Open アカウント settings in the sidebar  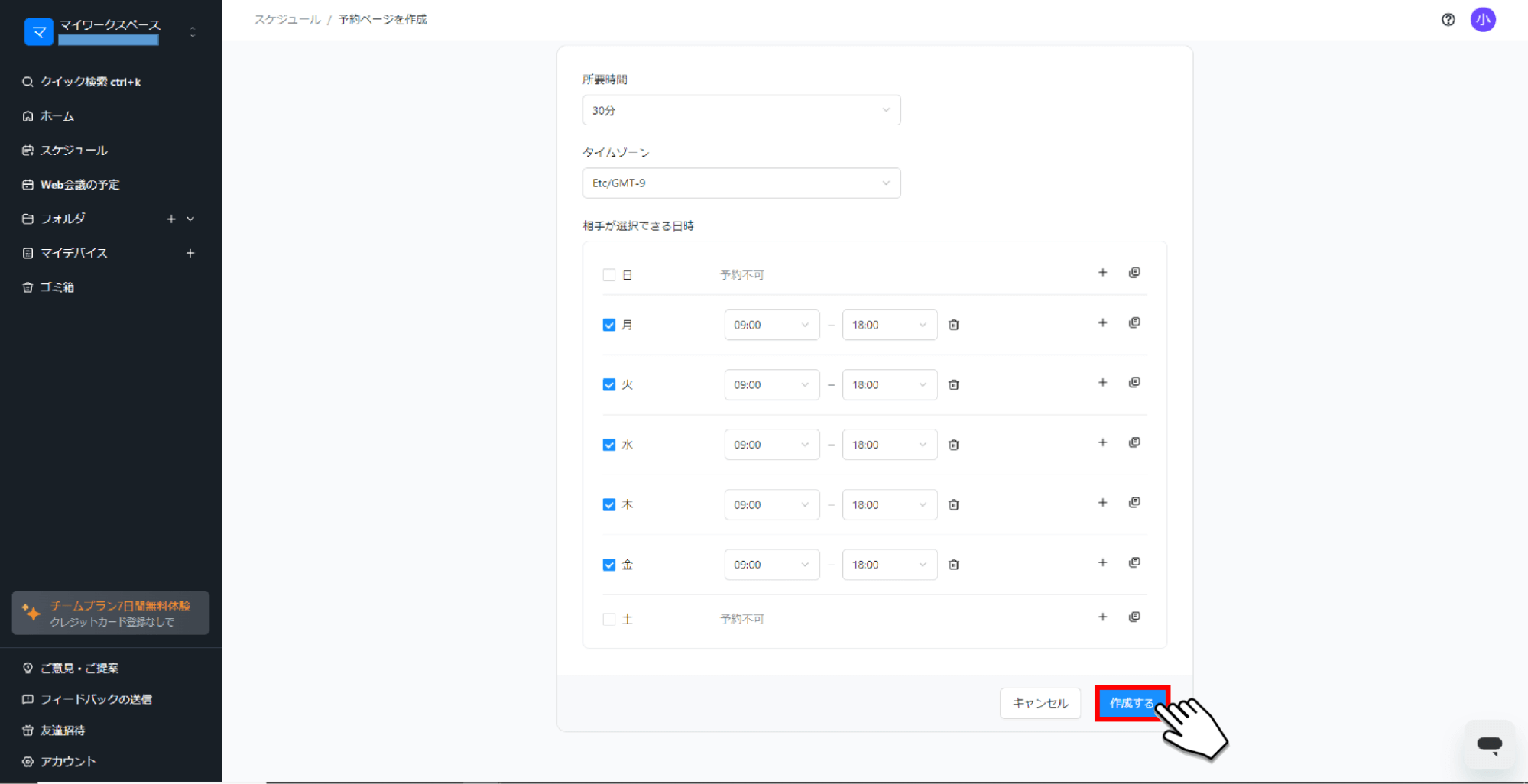coord(59,762)
